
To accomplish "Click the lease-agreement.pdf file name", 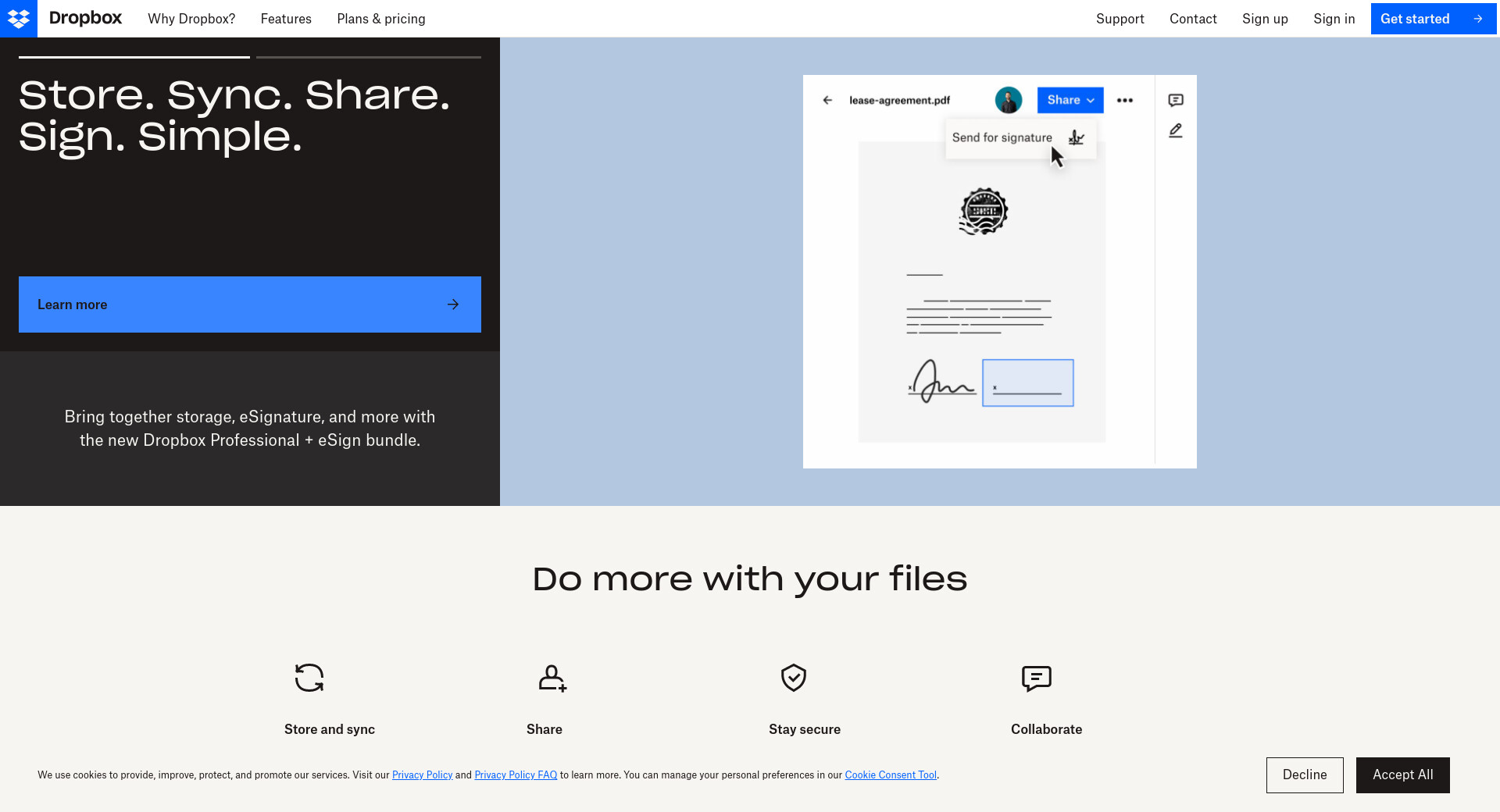I will 900,100.
